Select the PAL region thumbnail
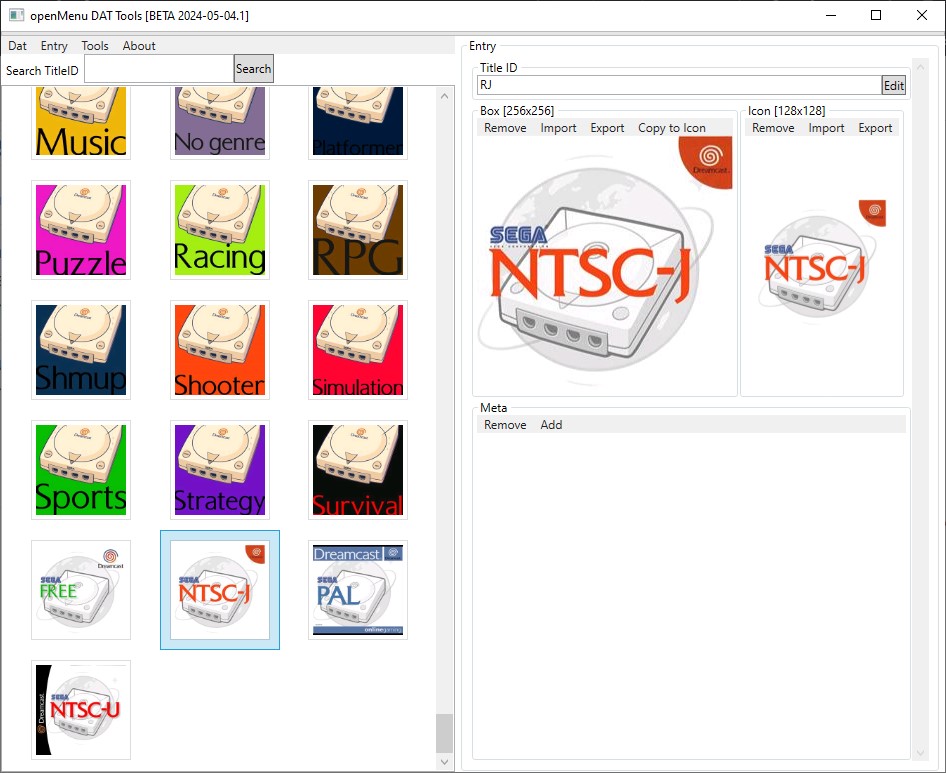This screenshot has width=946, height=773. [358, 590]
